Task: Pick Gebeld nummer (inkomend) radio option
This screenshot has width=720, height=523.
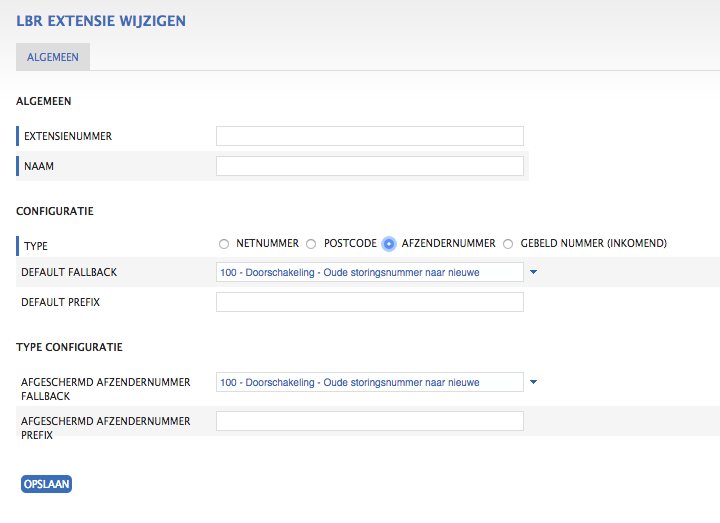Action: tap(508, 244)
